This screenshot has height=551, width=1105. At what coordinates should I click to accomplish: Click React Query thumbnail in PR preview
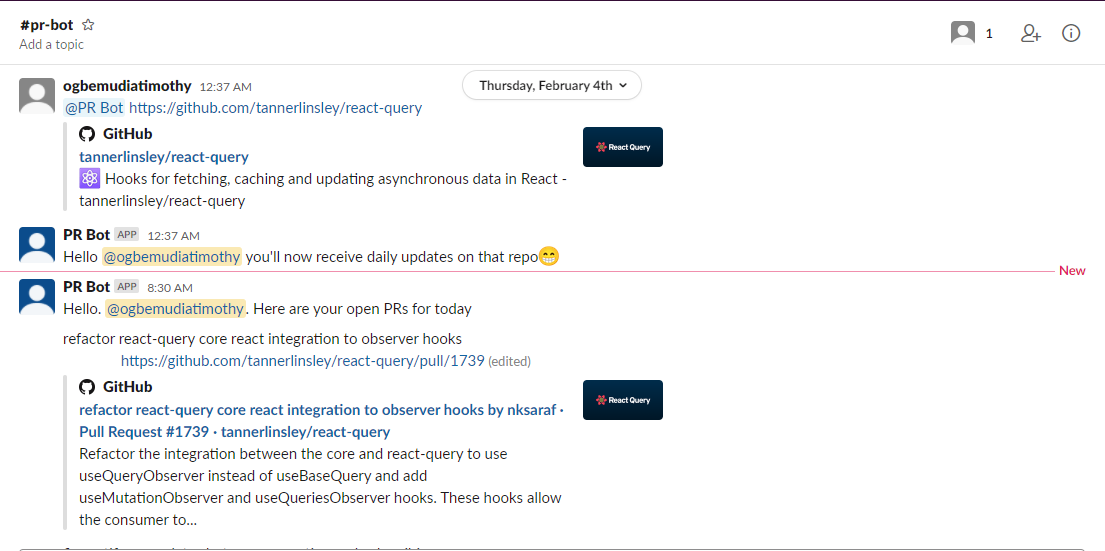pyautogui.click(x=622, y=400)
